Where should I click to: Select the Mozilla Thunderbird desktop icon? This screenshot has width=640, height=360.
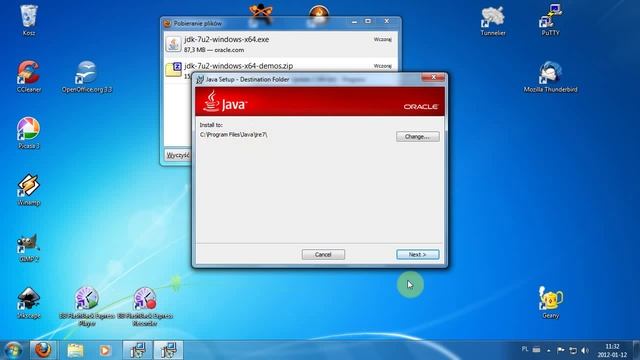tap(550, 76)
